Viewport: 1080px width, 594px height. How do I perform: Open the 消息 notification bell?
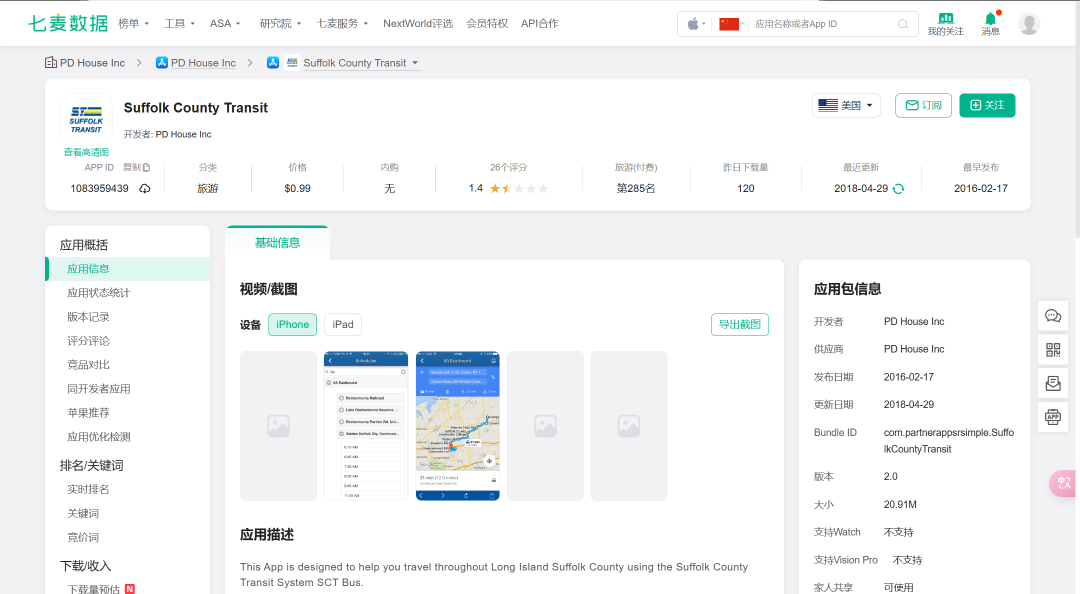(990, 24)
